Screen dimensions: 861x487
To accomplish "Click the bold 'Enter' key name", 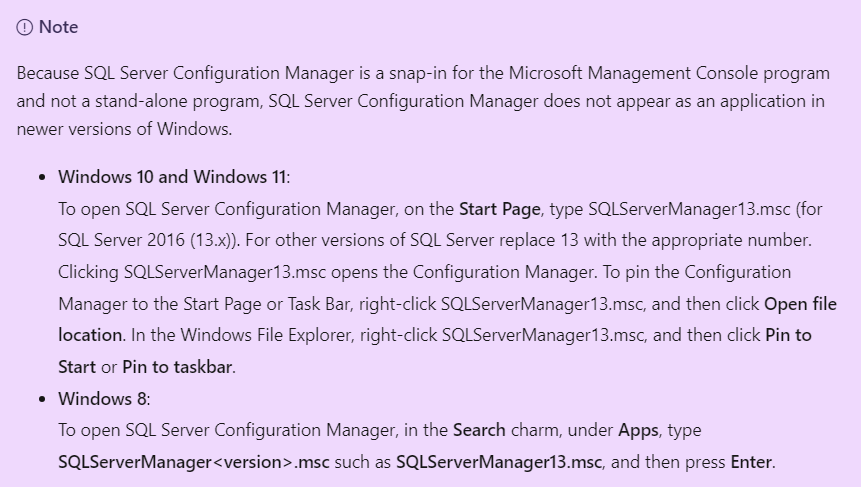I will pos(751,462).
